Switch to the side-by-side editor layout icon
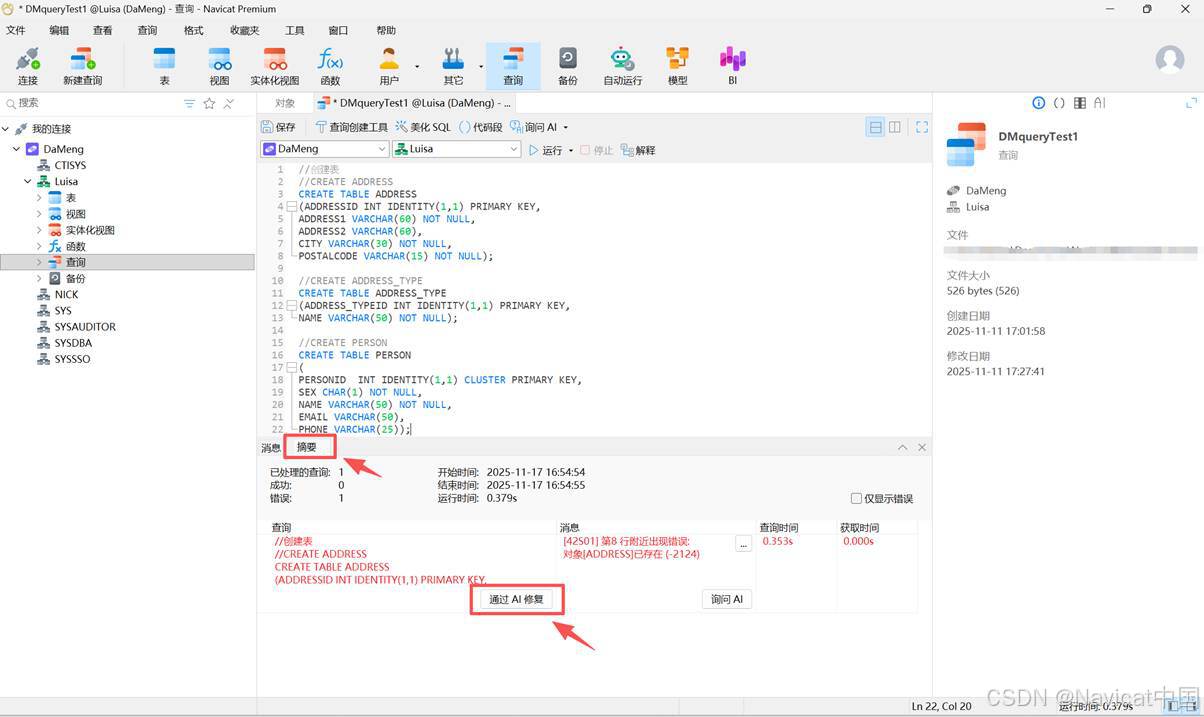Image resolution: width=1204 pixels, height=717 pixels. coord(895,127)
